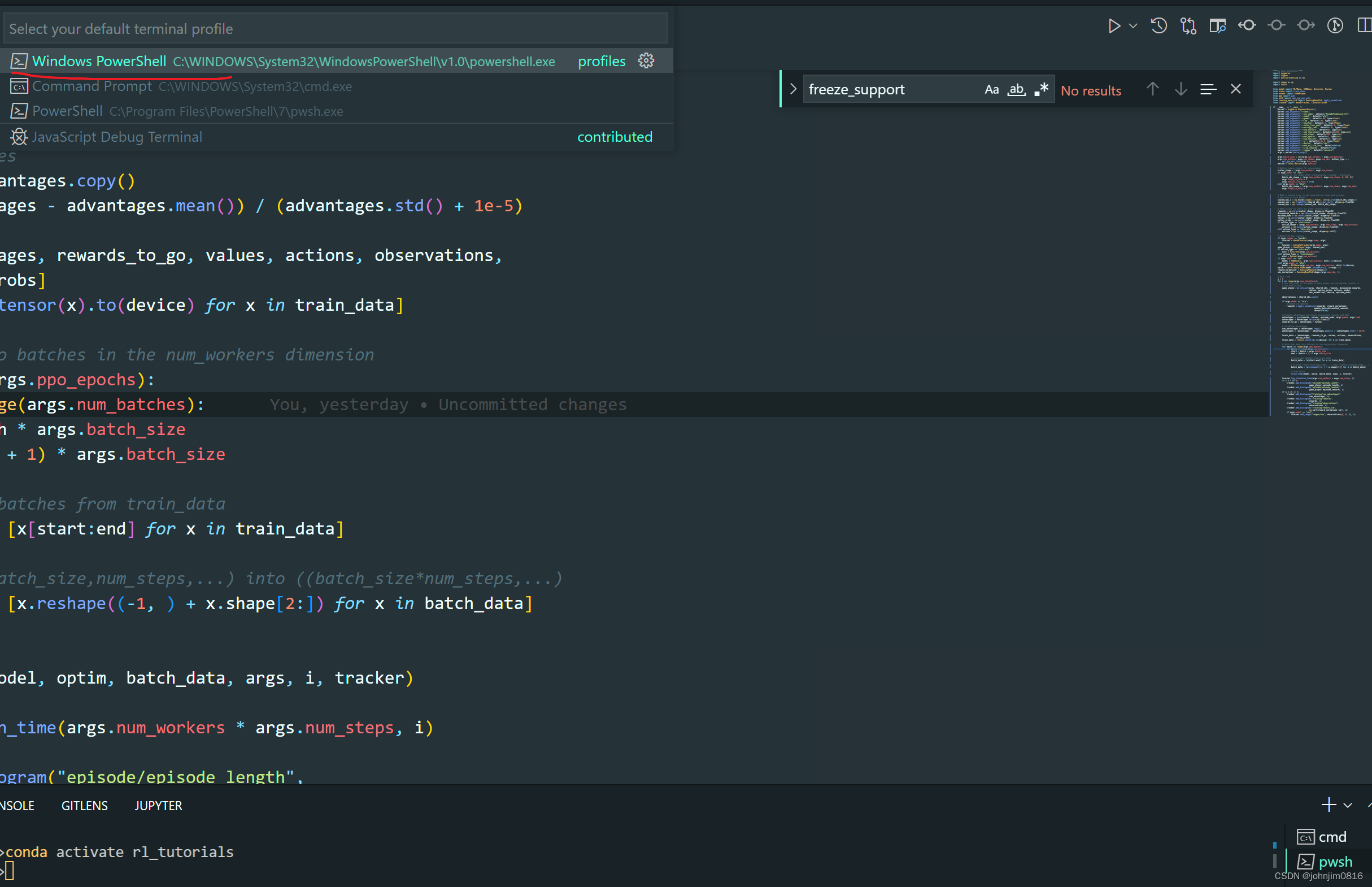Switch to the JUPYTER panel tab

tap(158, 806)
